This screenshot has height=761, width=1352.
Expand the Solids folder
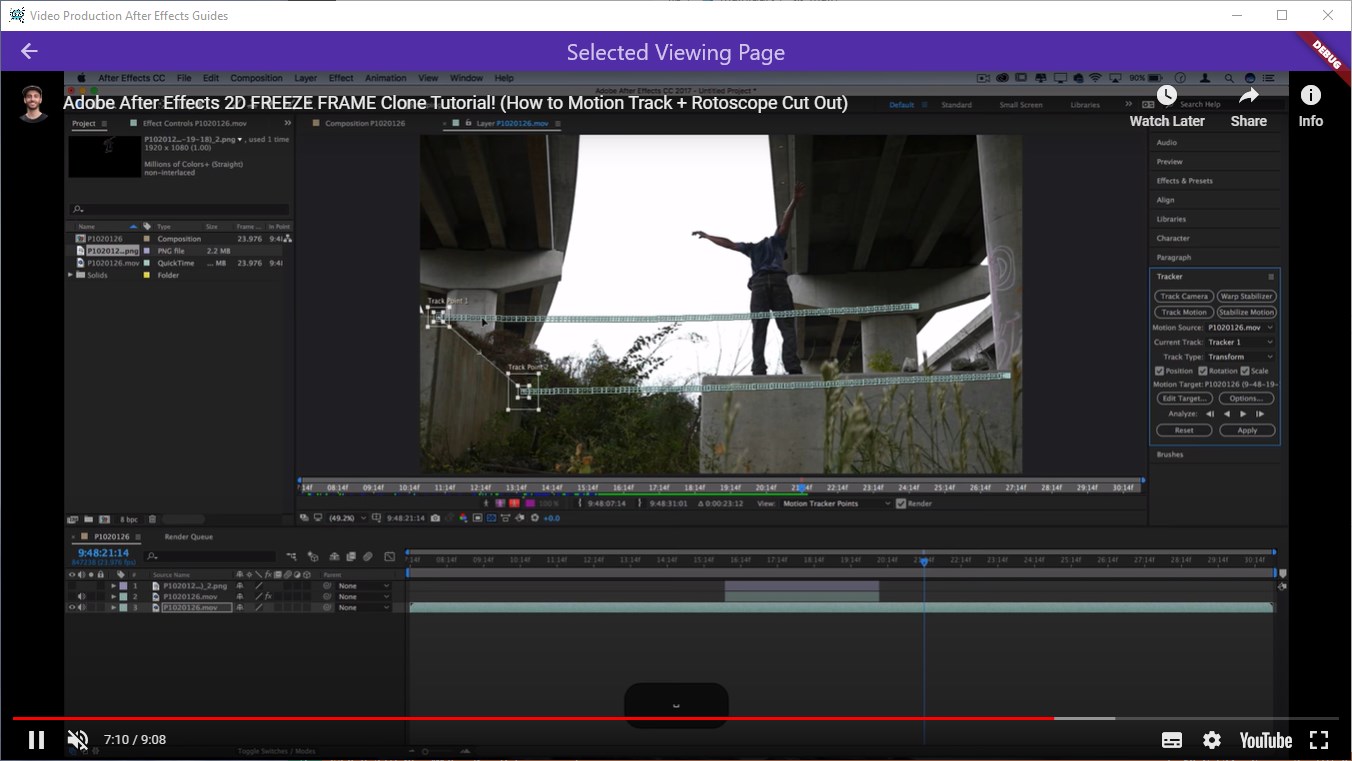point(71,275)
